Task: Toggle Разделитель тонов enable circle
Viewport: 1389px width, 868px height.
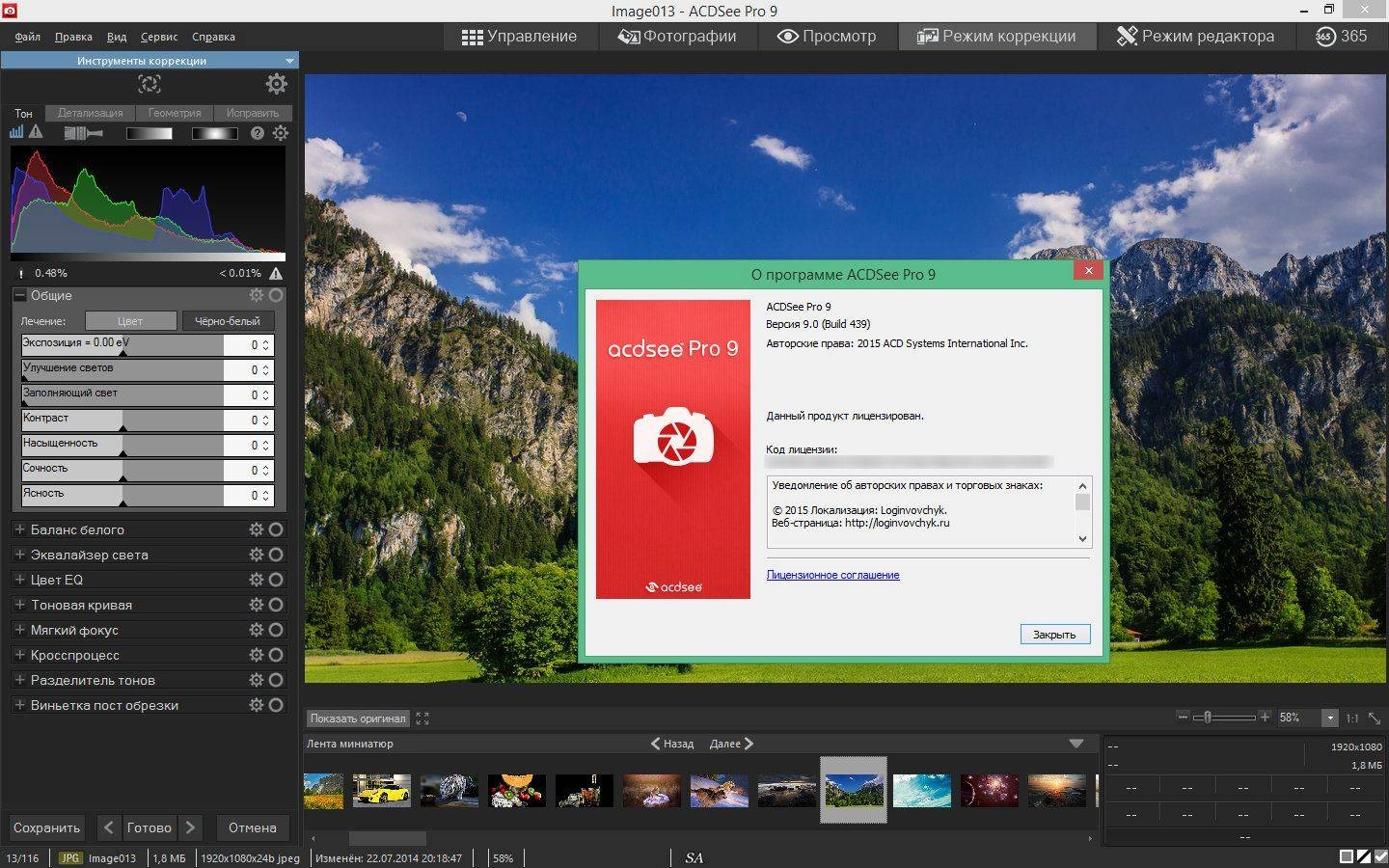Action: 277,680
